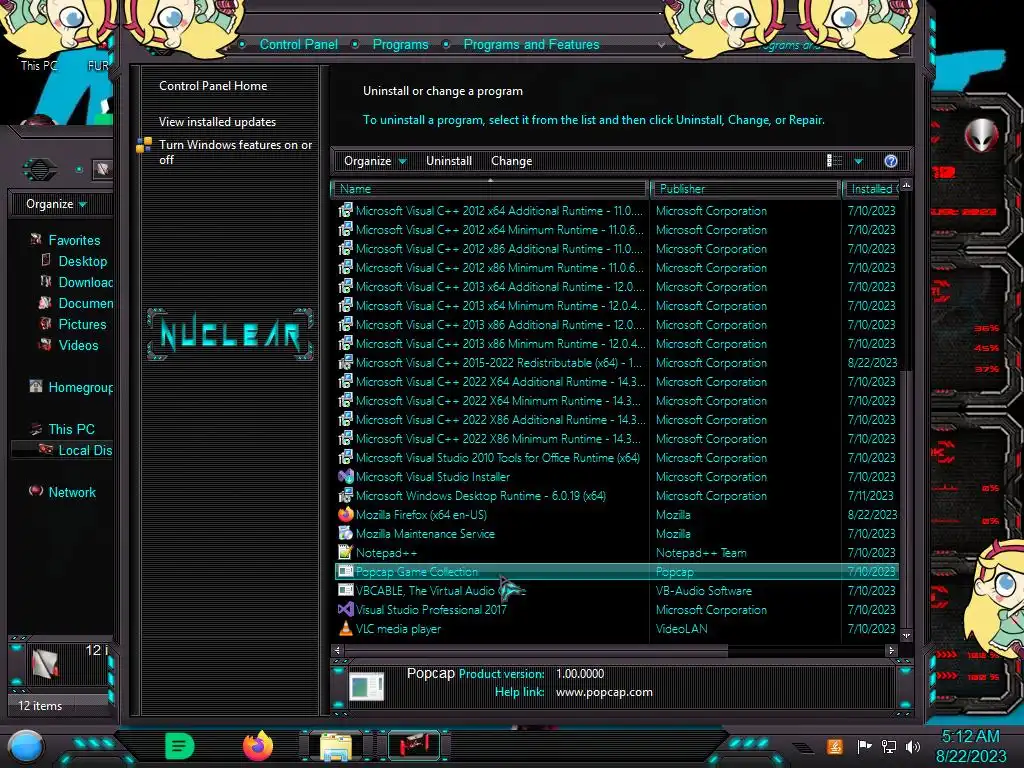The width and height of the screenshot is (1024, 768).
Task: Select Pictures in Explorer navigation pane
Action: [82, 325]
